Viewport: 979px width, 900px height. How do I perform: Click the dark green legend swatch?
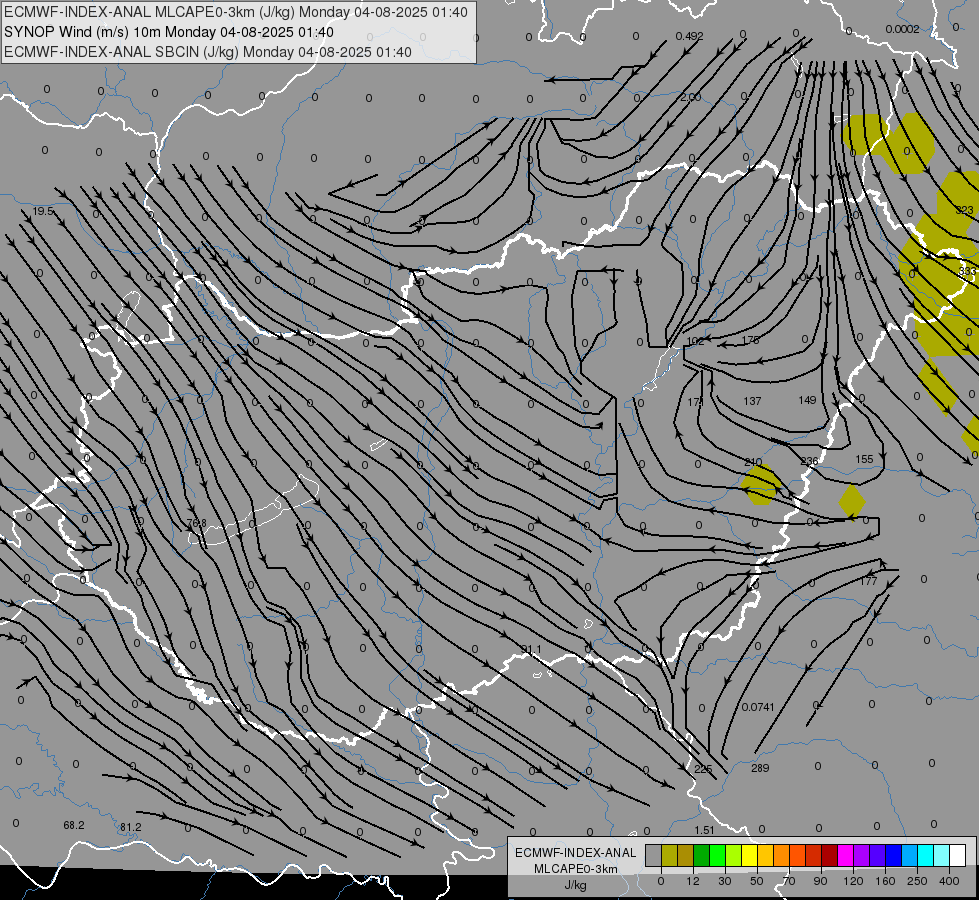pyautogui.click(x=702, y=855)
